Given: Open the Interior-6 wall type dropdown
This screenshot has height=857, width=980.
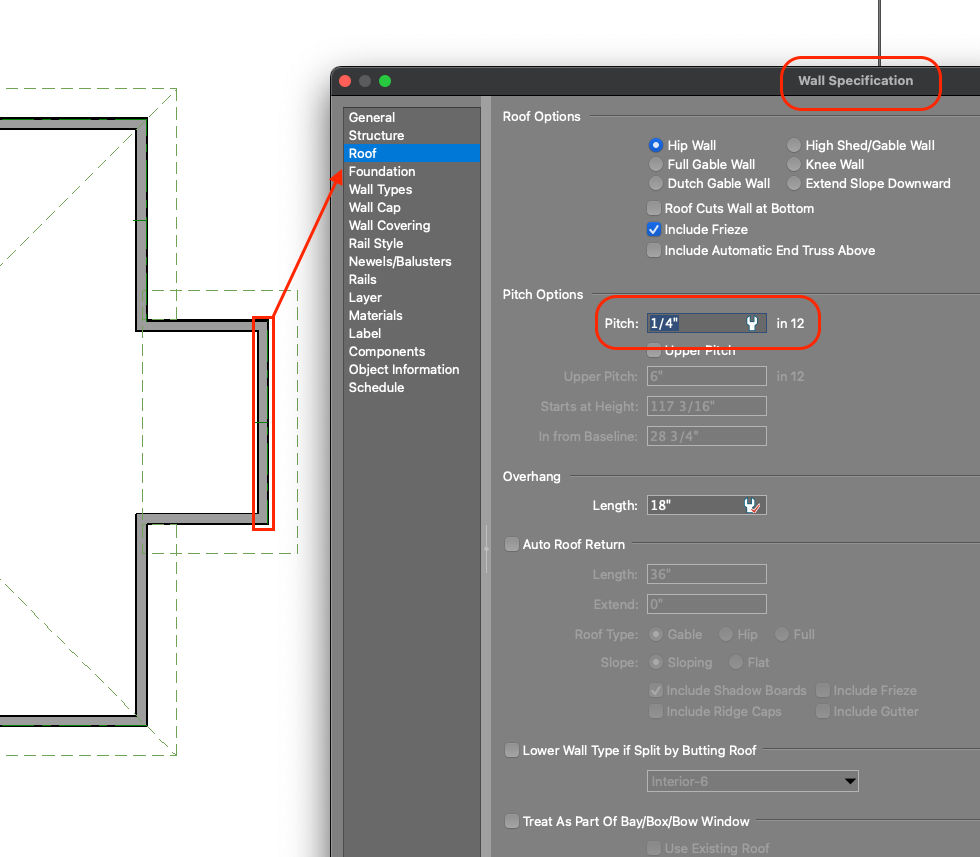Looking at the screenshot, I should coord(752,781).
